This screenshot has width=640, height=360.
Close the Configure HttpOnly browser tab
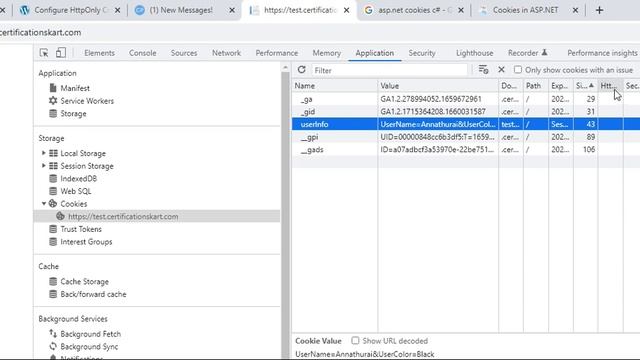(x=117, y=10)
